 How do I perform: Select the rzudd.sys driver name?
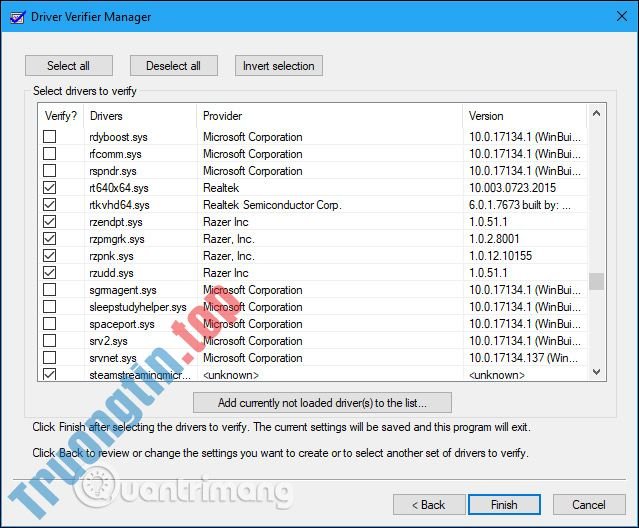112,273
